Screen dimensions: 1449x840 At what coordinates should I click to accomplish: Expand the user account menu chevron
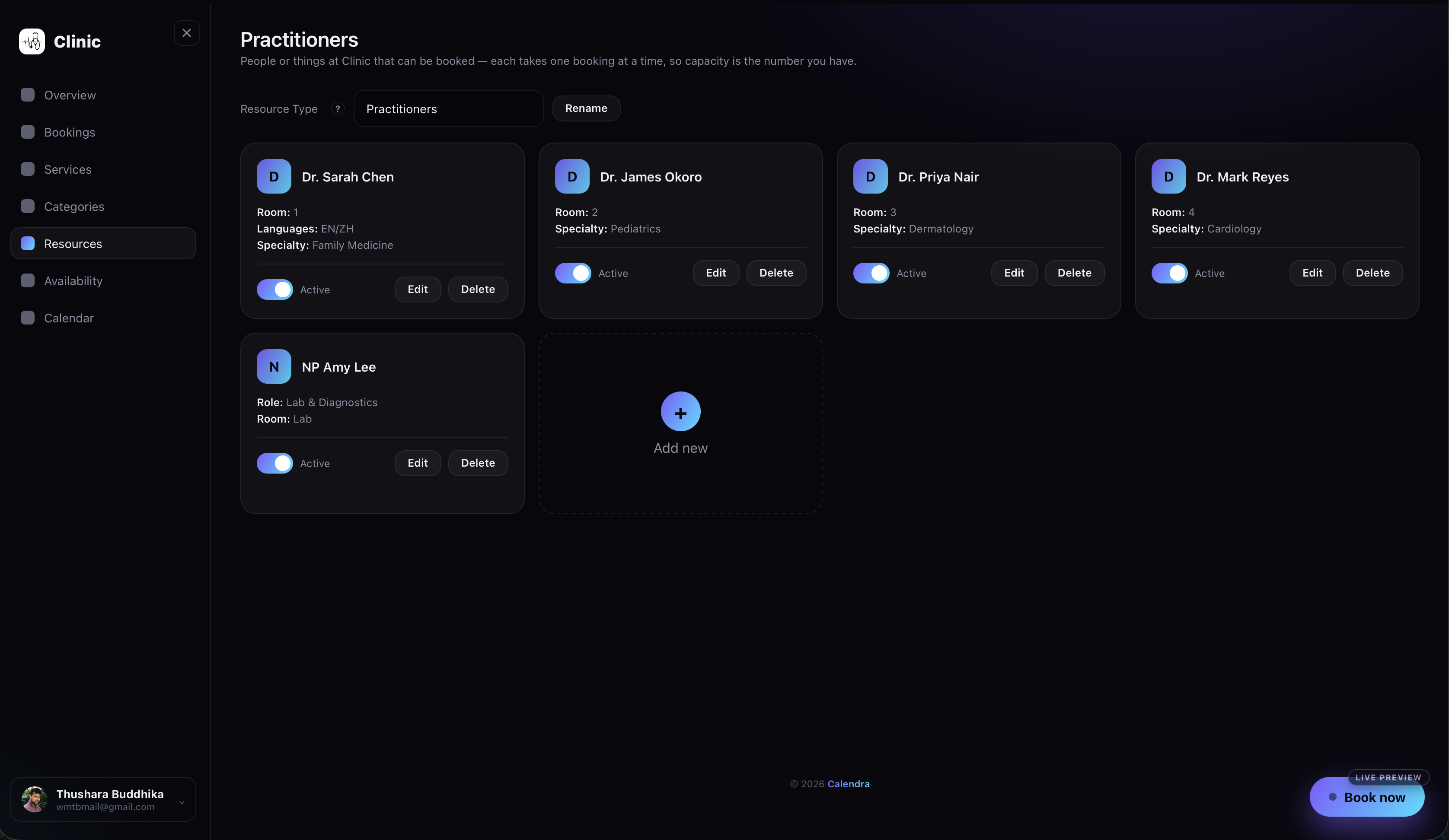pyautogui.click(x=182, y=803)
